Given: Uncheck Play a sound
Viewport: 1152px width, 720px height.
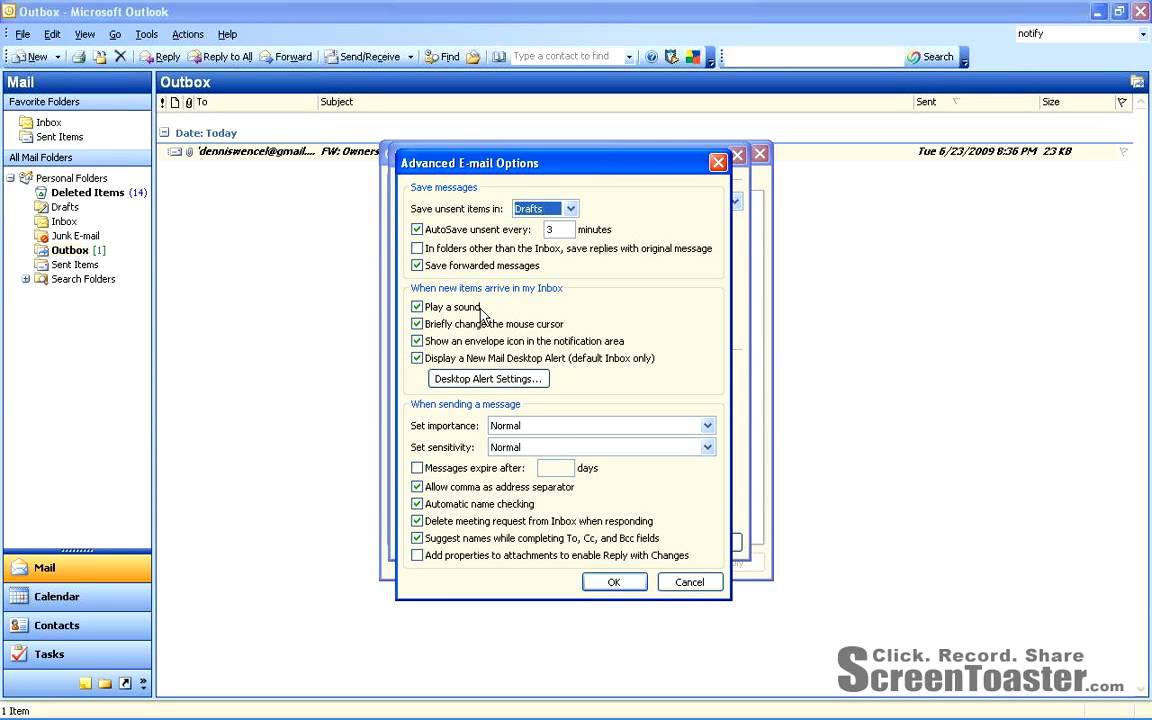Looking at the screenshot, I should pyautogui.click(x=417, y=306).
